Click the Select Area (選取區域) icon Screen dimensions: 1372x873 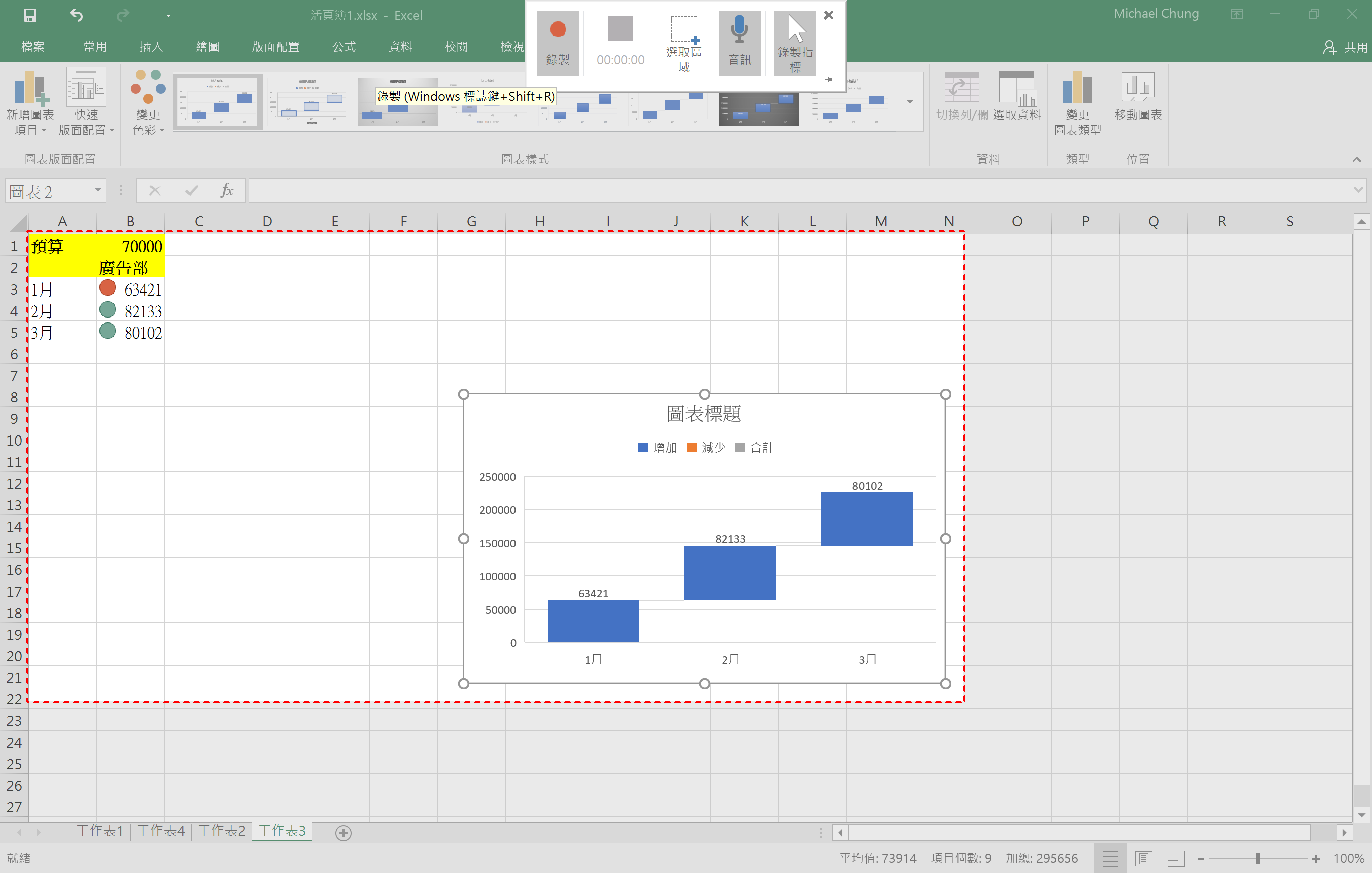[x=683, y=42]
